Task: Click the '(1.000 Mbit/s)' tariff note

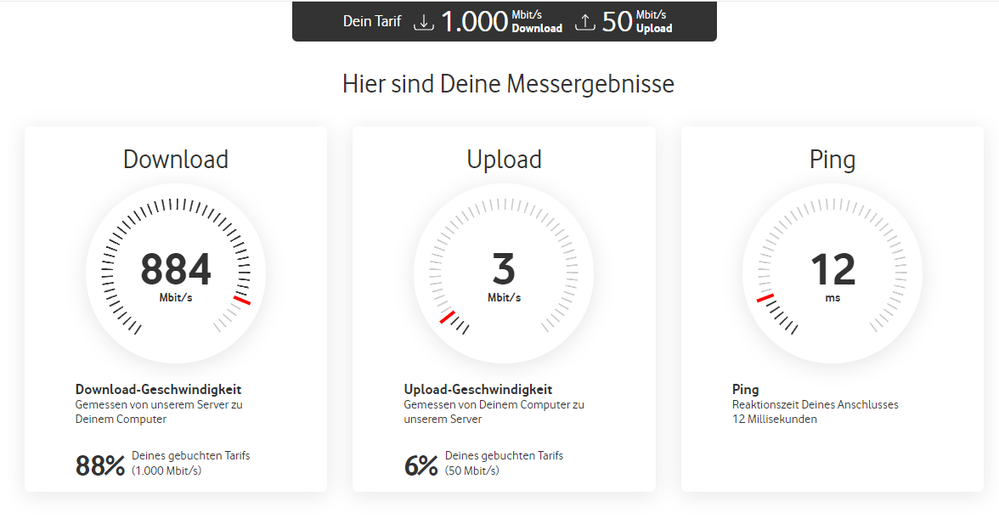Action: (166, 471)
